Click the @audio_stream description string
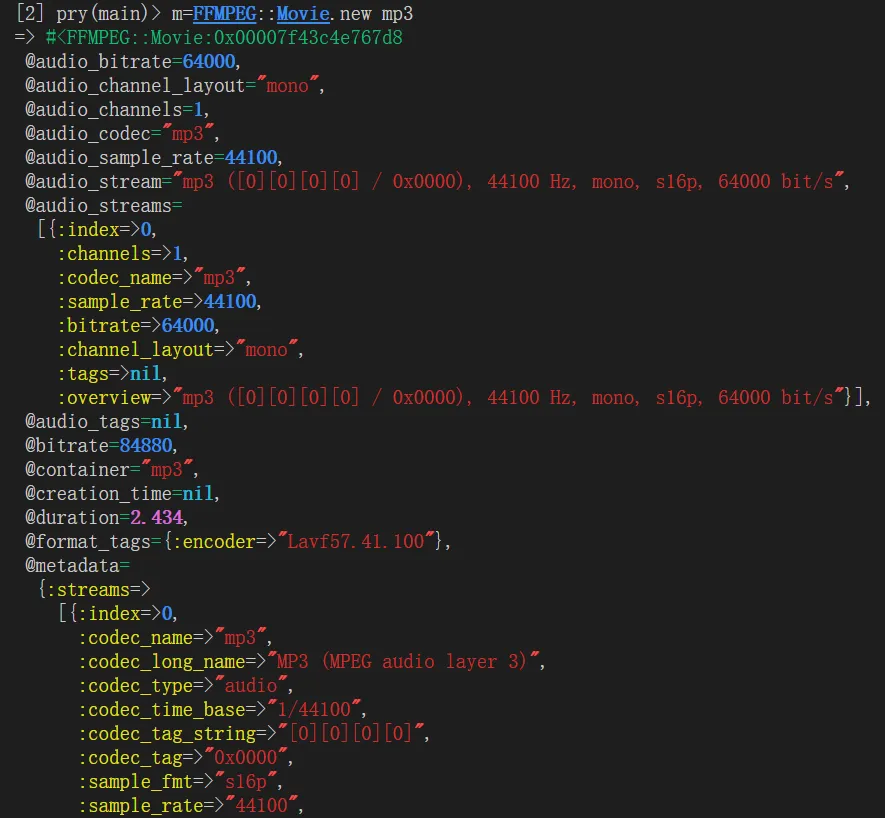The image size is (885, 818). [x=508, y=181]
